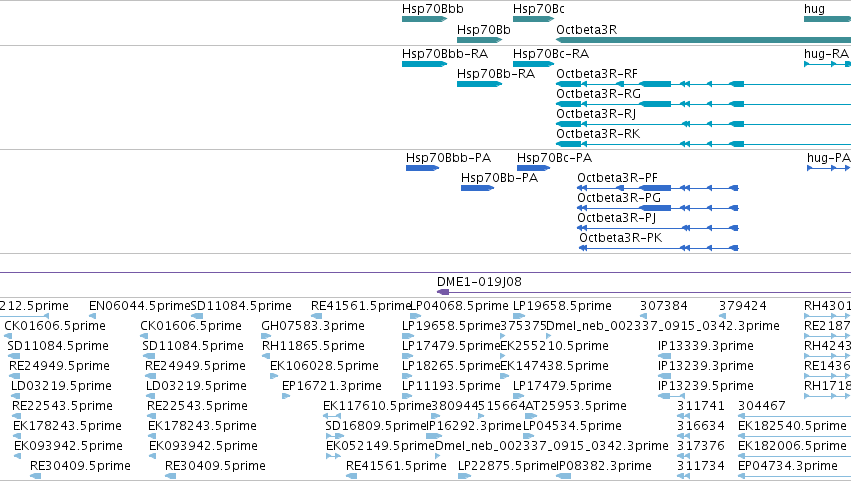Select the EK117610.5prime EST
Image resolution: width=851 pixels, height=481 pixels.
(x=377, y=407)
